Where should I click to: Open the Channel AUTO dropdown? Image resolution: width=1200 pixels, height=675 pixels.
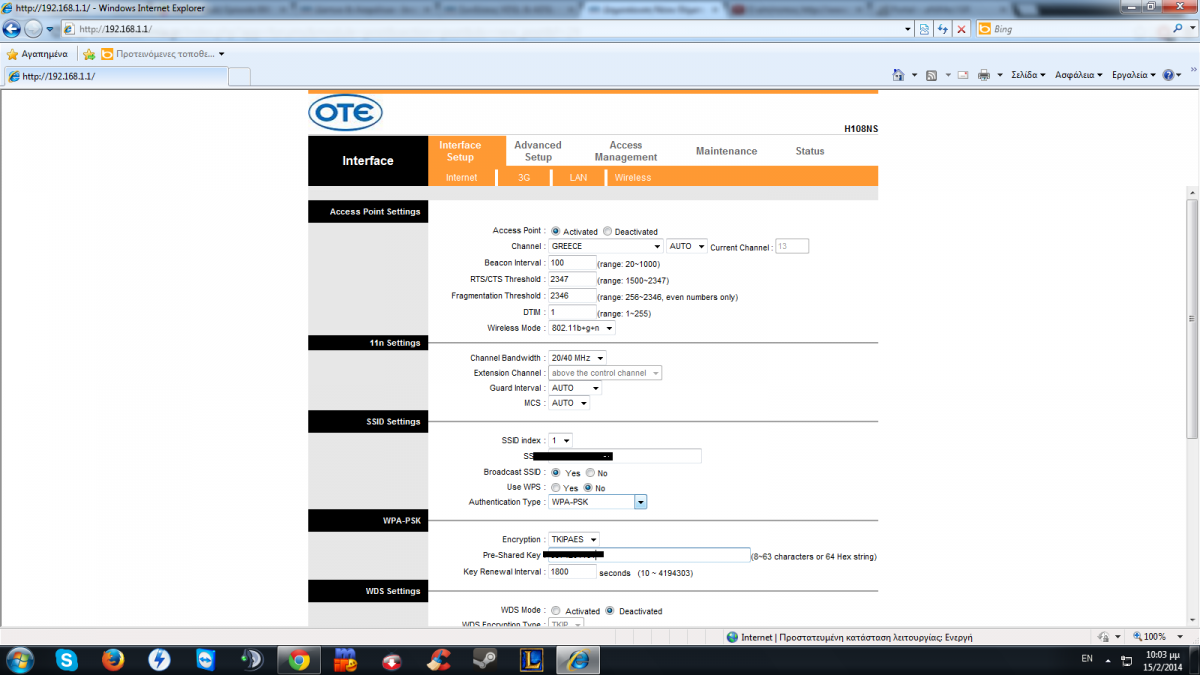[x=688, y=246]
